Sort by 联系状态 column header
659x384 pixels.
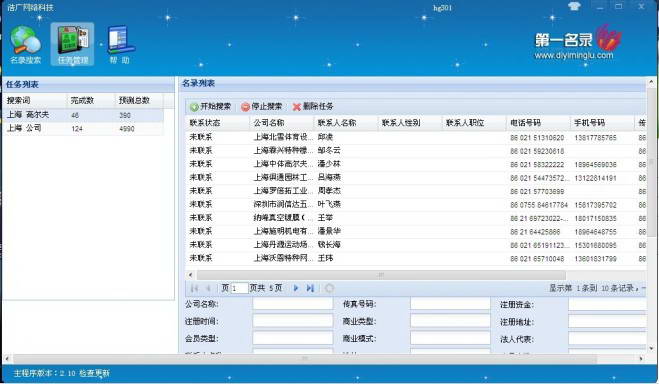[217, 123]
